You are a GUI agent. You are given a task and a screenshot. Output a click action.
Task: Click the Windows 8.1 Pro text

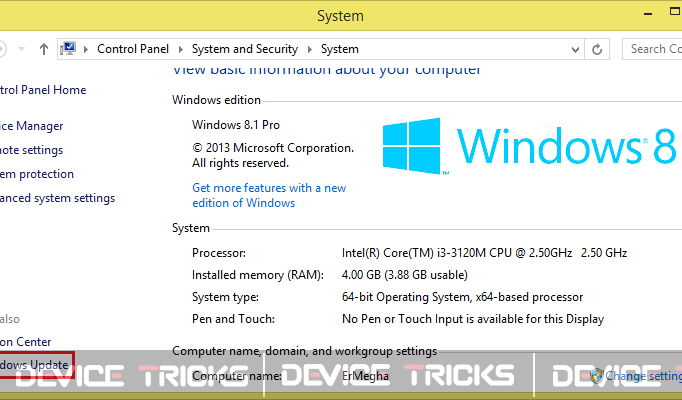(x=236, y=125)
